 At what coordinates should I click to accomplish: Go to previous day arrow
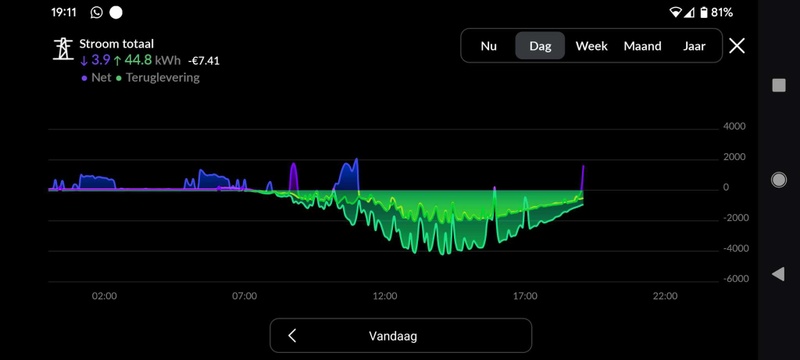click(x=292, y=336)
